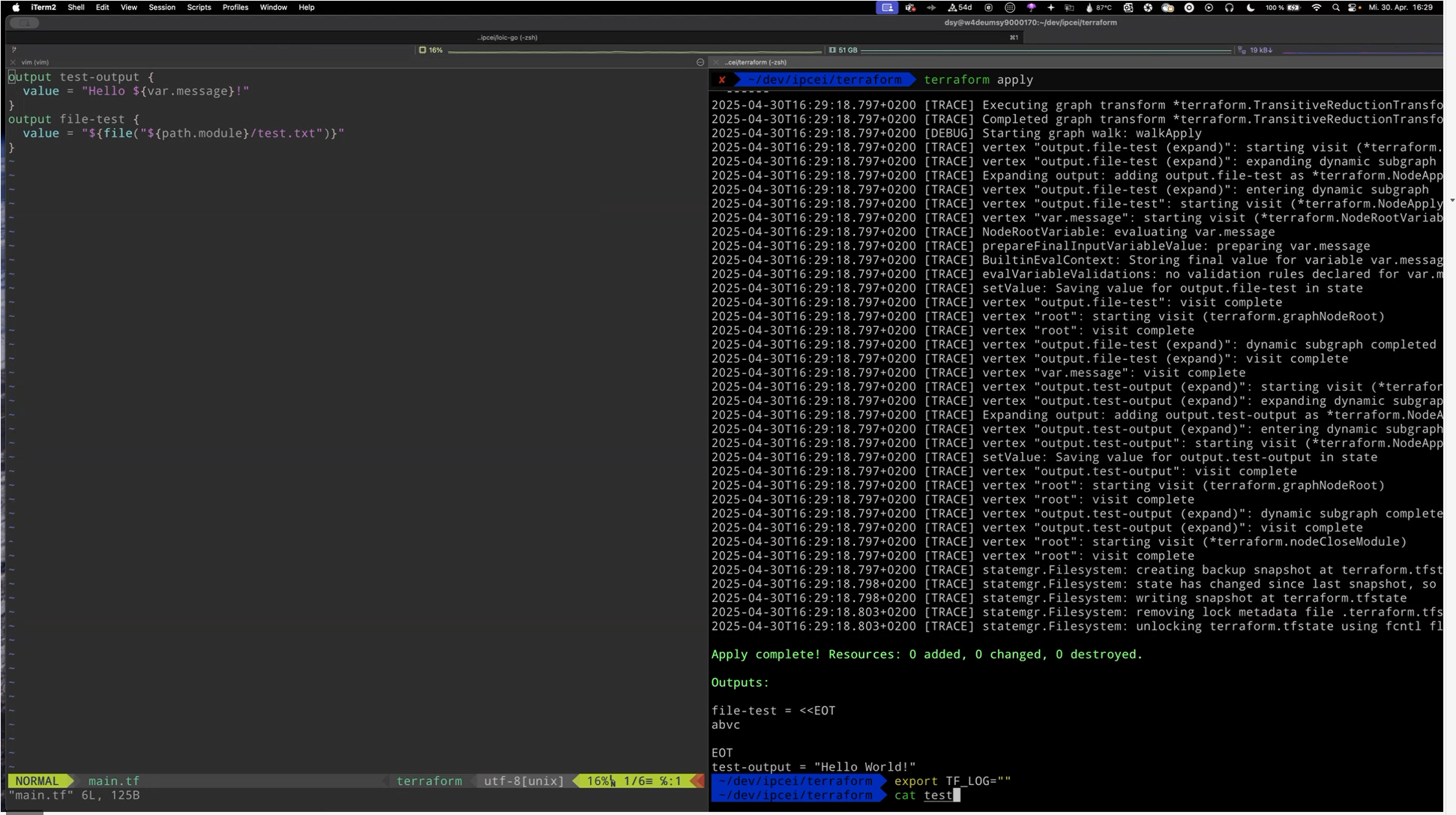The image size is (1456, 815).
Task: Open the Help menu
Action: [x=307, y=7]
